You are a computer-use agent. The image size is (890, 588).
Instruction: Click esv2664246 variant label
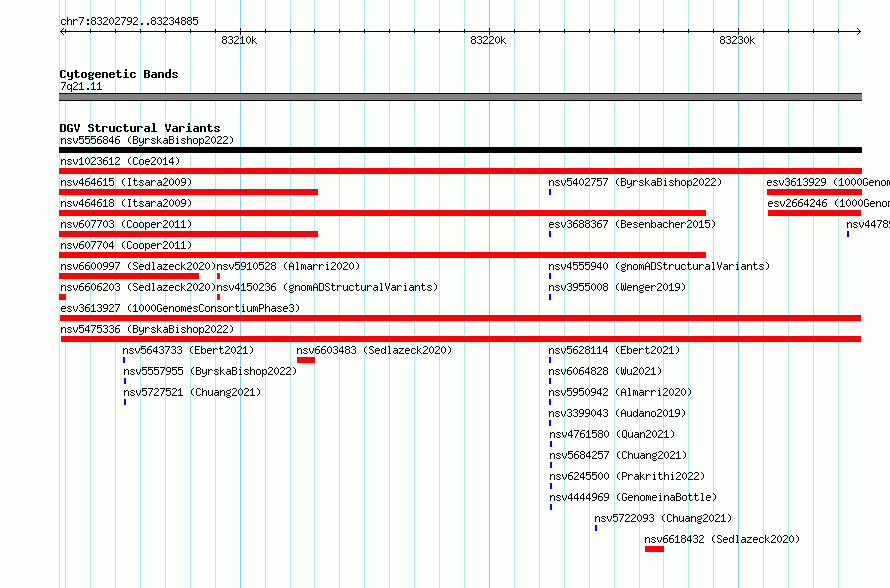pos(829,203)
